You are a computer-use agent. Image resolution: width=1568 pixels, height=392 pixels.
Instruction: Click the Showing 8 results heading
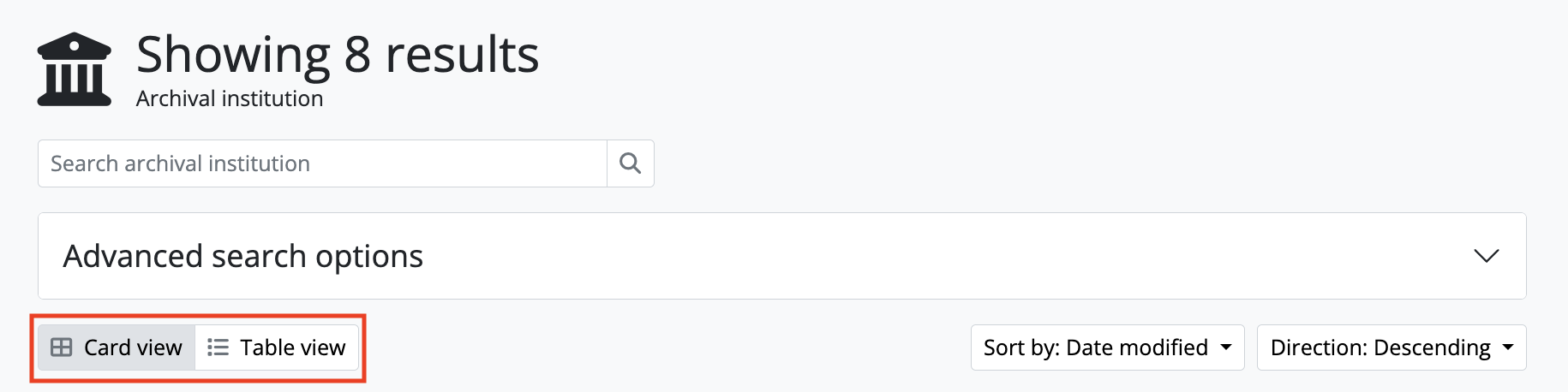pyautogui.click(x=338, y=55)
